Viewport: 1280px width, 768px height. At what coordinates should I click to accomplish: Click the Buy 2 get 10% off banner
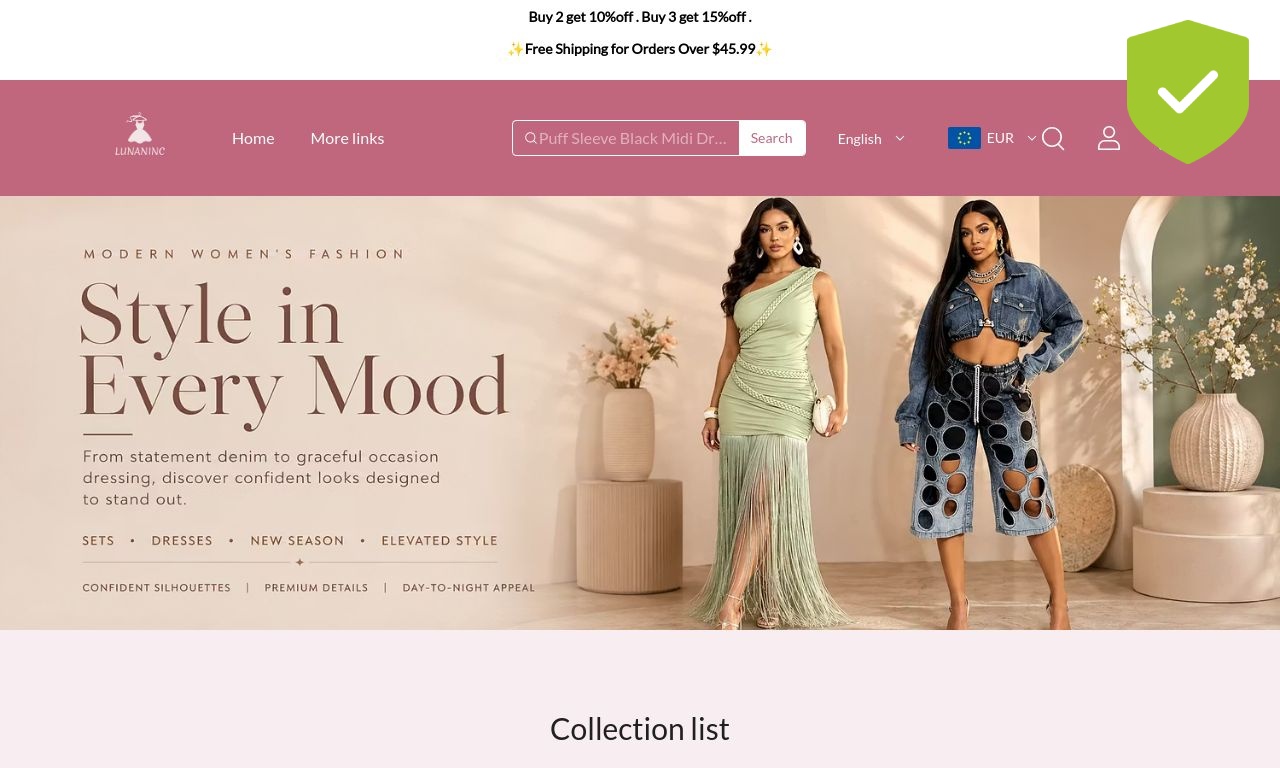[x=640, y=16]
